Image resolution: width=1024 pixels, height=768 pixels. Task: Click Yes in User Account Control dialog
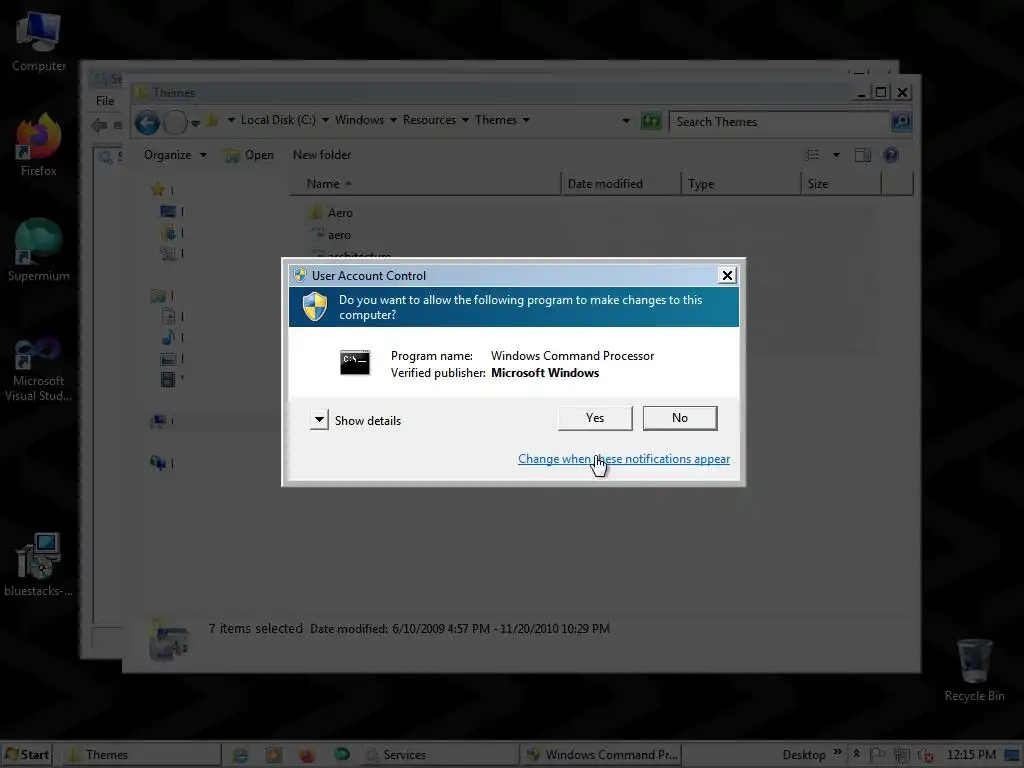595,418
